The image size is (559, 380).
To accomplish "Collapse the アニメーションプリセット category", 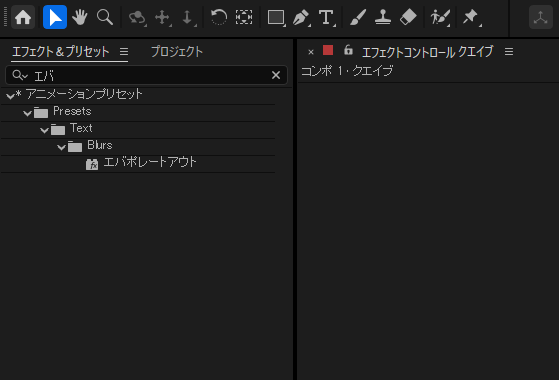I will click(x=10, y=95).
